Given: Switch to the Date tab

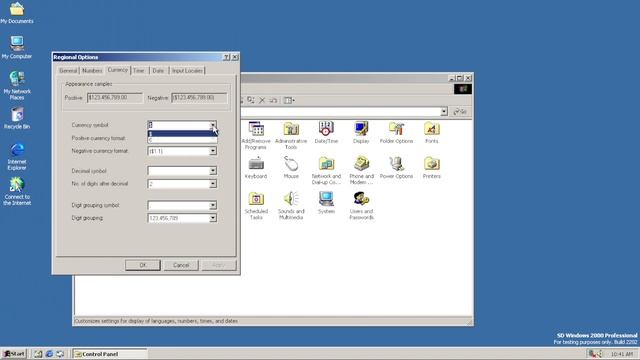Looking at the screenshot, I should tap(158, 71).
